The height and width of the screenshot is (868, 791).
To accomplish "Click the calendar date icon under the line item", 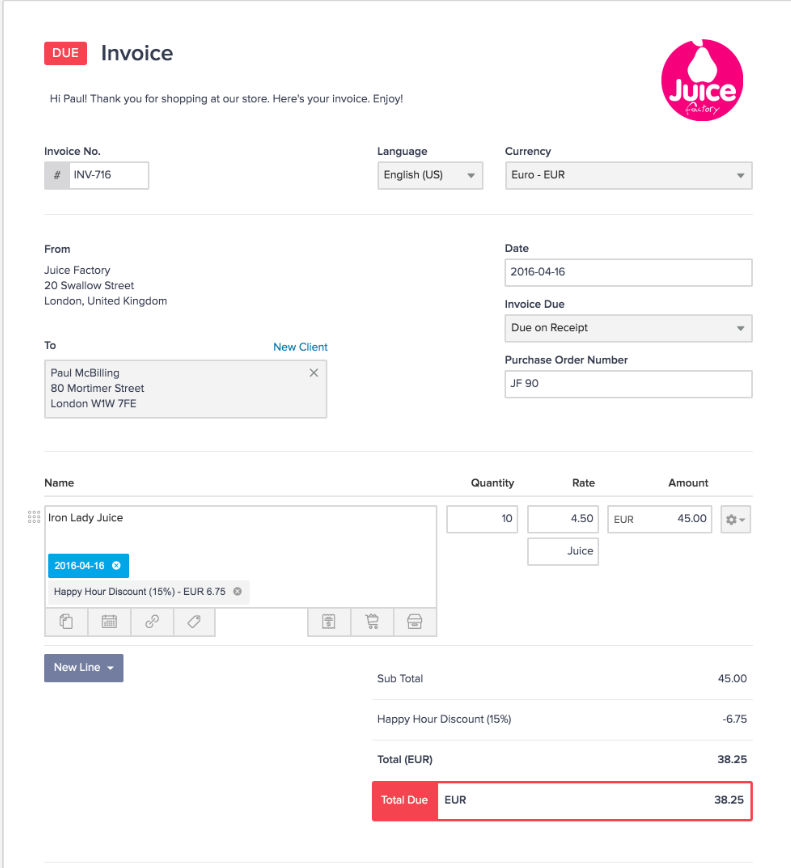I will coord(109,622).
